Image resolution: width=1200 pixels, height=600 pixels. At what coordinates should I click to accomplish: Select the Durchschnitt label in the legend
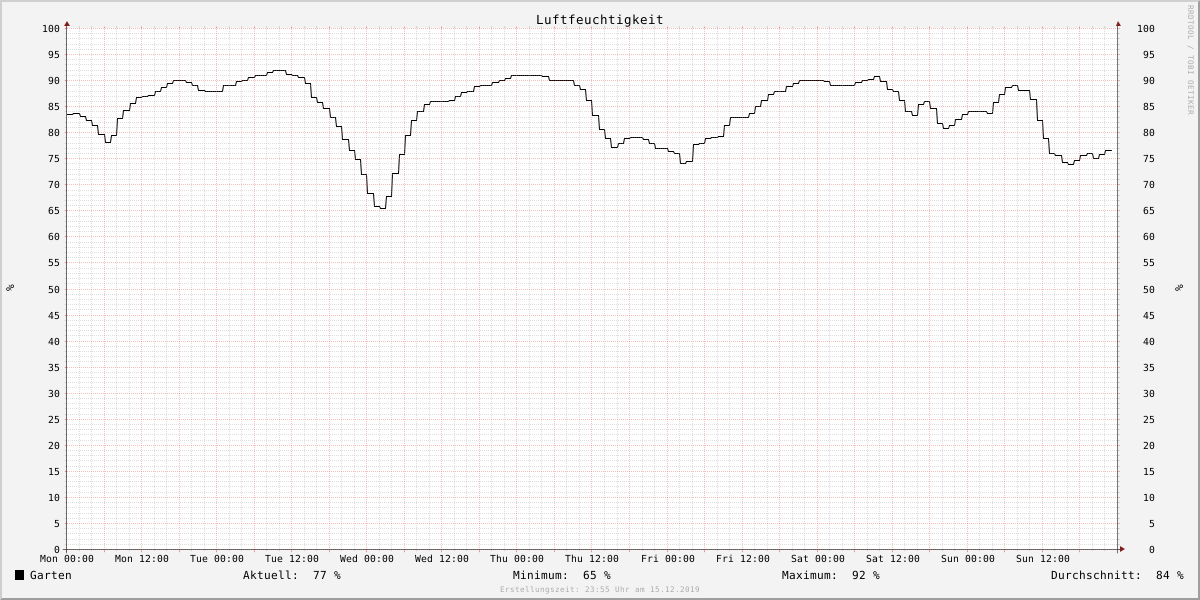point(1096,575)
